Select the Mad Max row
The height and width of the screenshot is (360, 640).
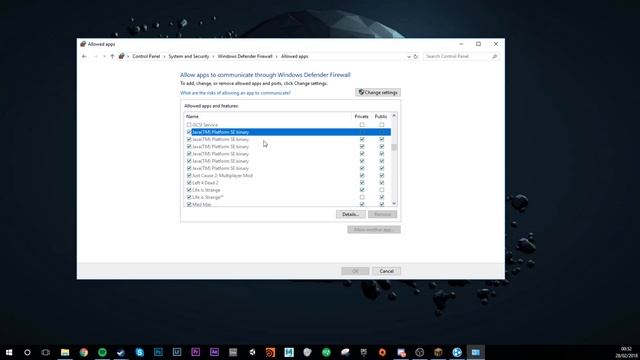(288, 204)
